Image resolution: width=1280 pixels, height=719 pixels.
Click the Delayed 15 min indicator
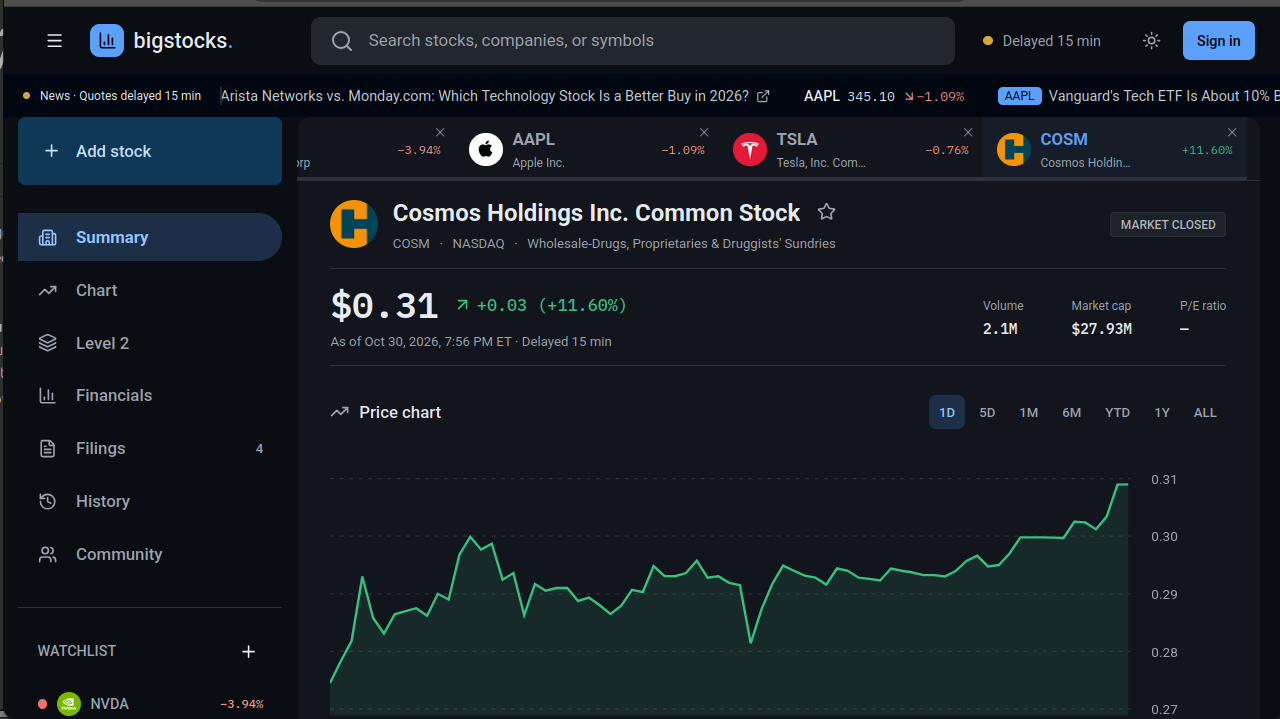point(1042,41)
